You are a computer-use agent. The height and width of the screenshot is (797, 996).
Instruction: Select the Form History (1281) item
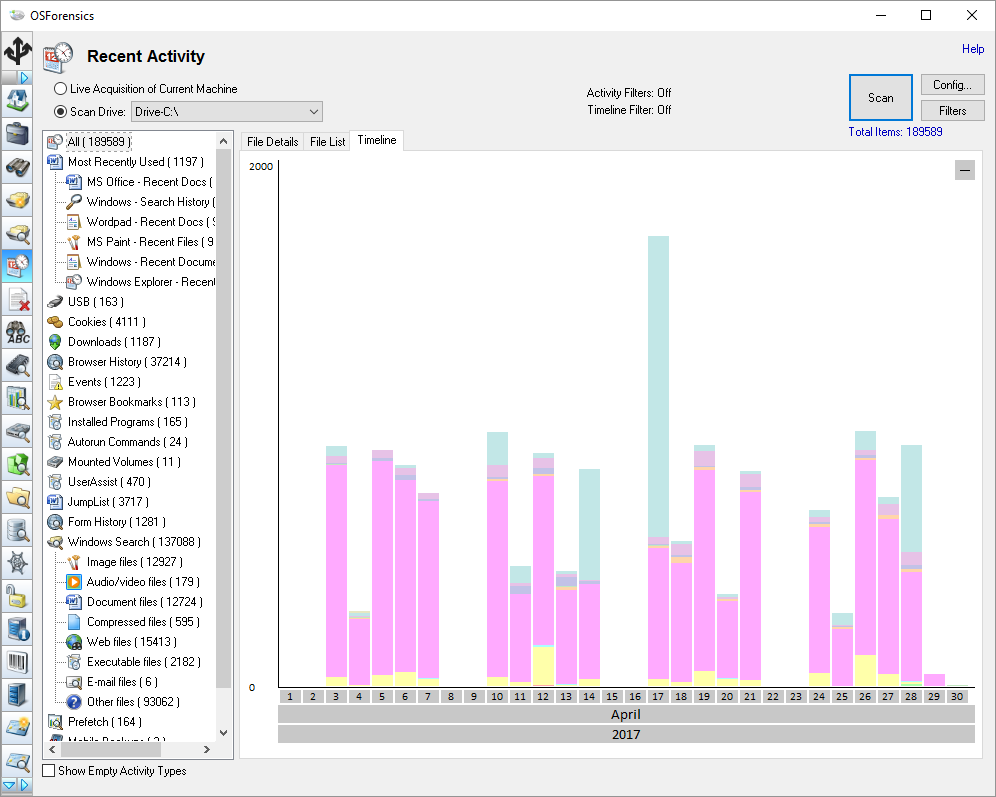click(117, 522)
